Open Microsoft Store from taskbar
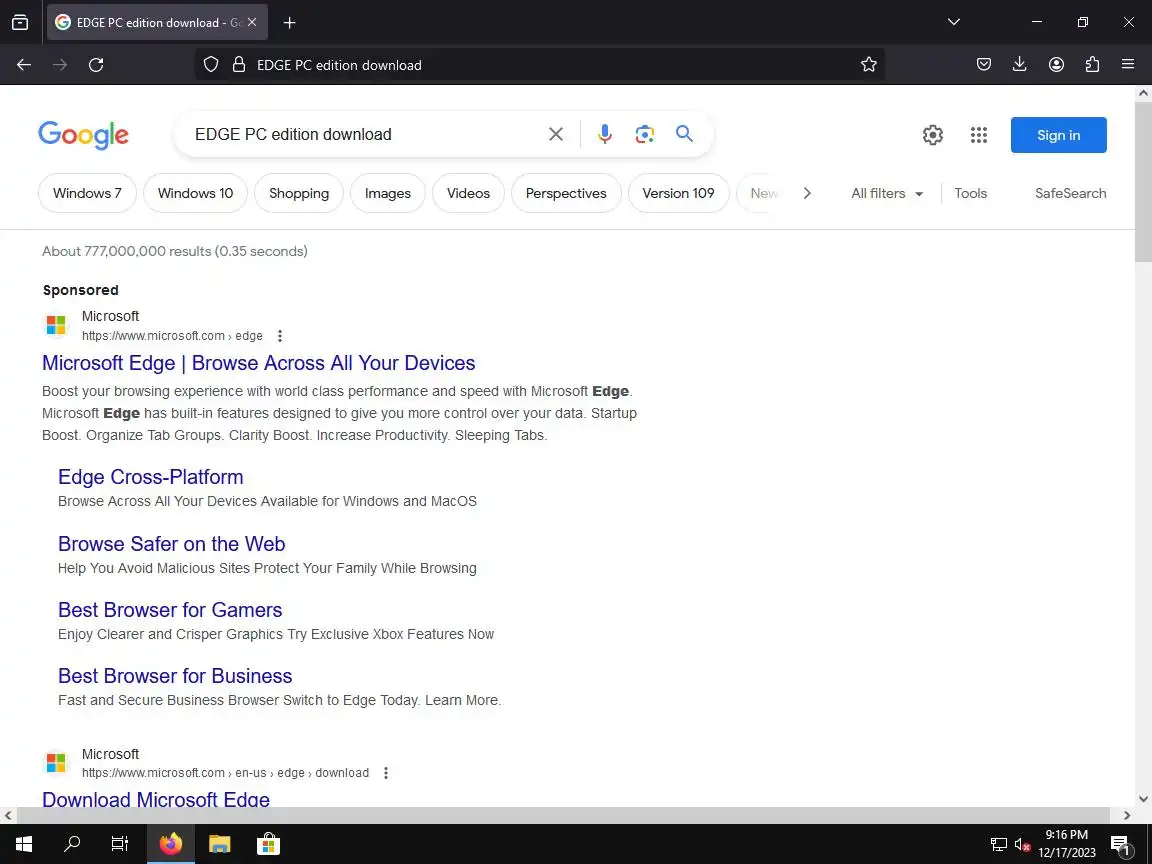Screen dimensions: 1152x864 click(x=268, y=844)
